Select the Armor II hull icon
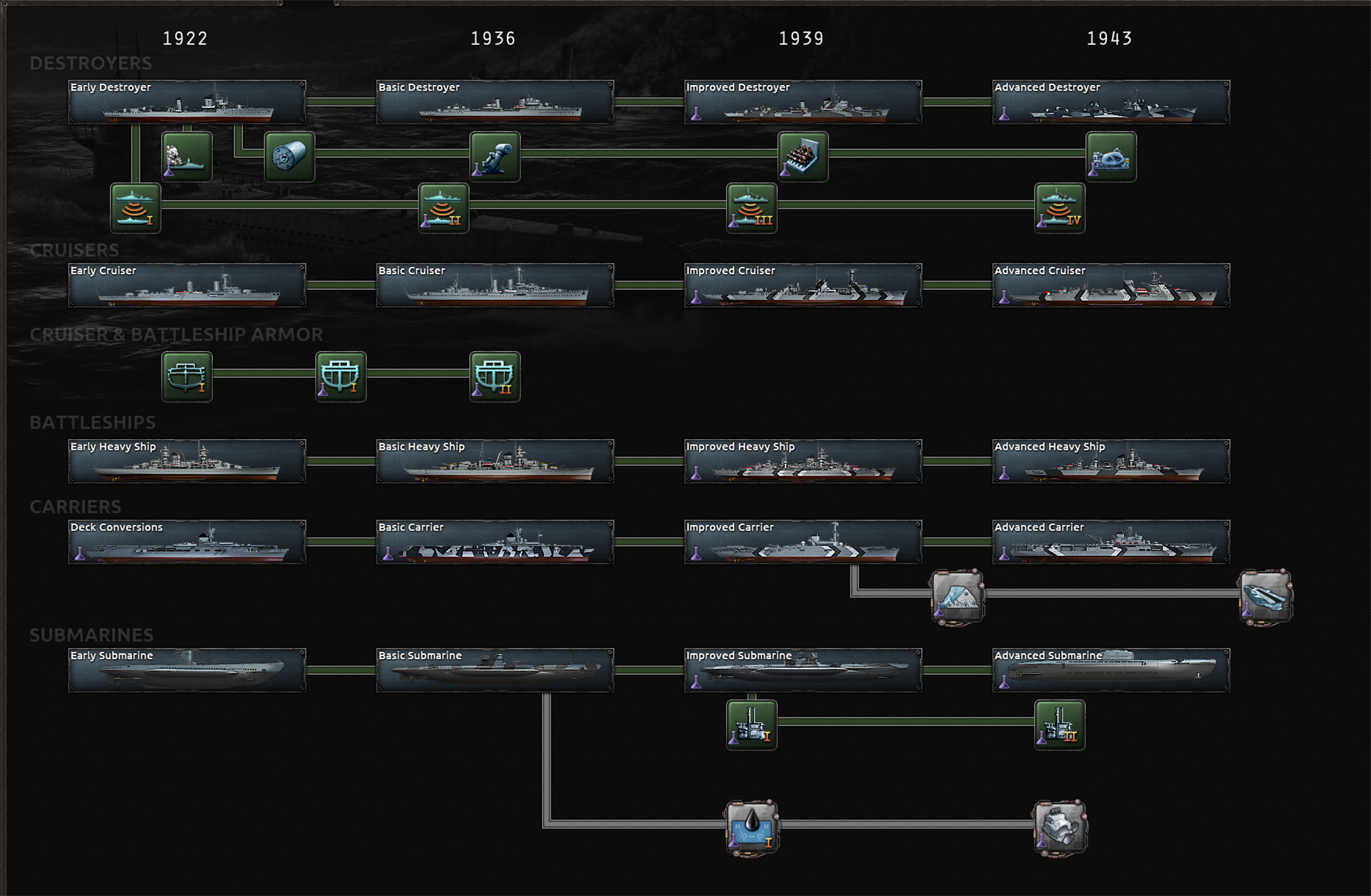 tap(495, 376)
